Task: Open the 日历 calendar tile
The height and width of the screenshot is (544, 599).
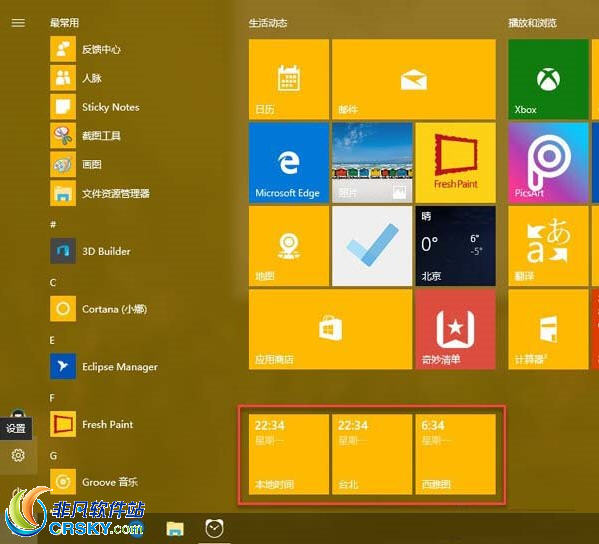Action: pyautogui.click(x=289, y=79)
